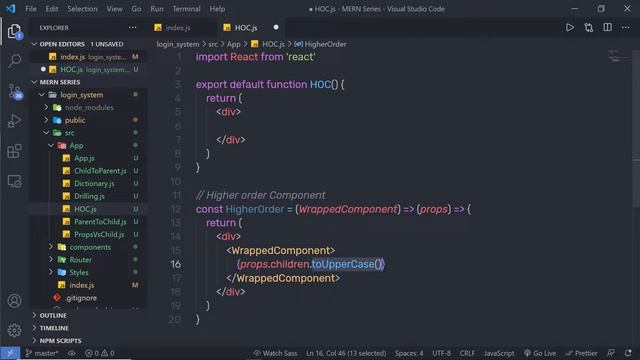
Task: Open the Edit menu
Action: tap(52, 9)
